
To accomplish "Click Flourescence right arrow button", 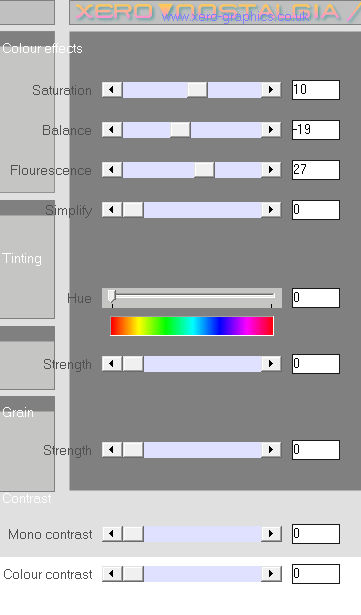I will point(271,170).
